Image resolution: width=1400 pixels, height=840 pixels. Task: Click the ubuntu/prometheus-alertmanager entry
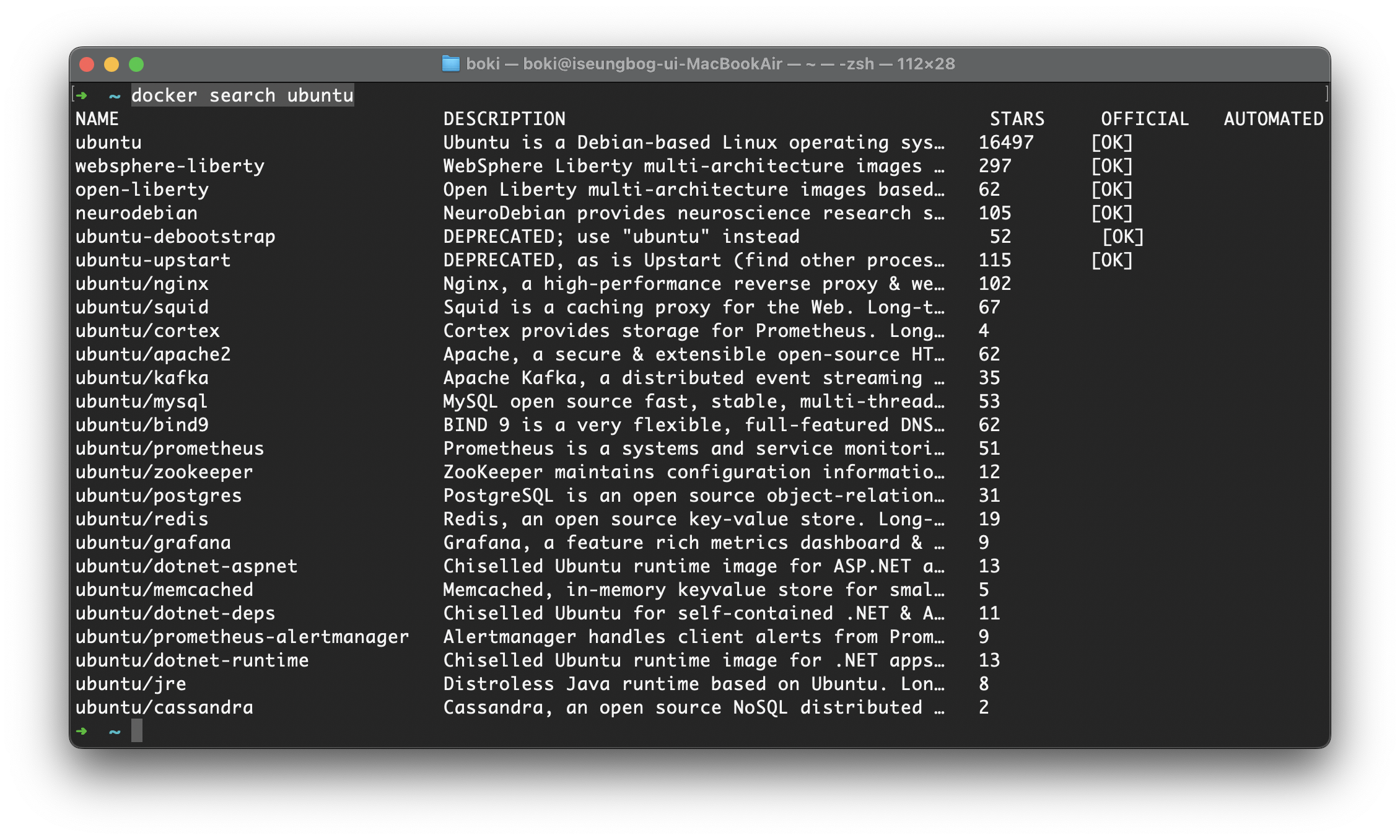(x=242, y=637)
